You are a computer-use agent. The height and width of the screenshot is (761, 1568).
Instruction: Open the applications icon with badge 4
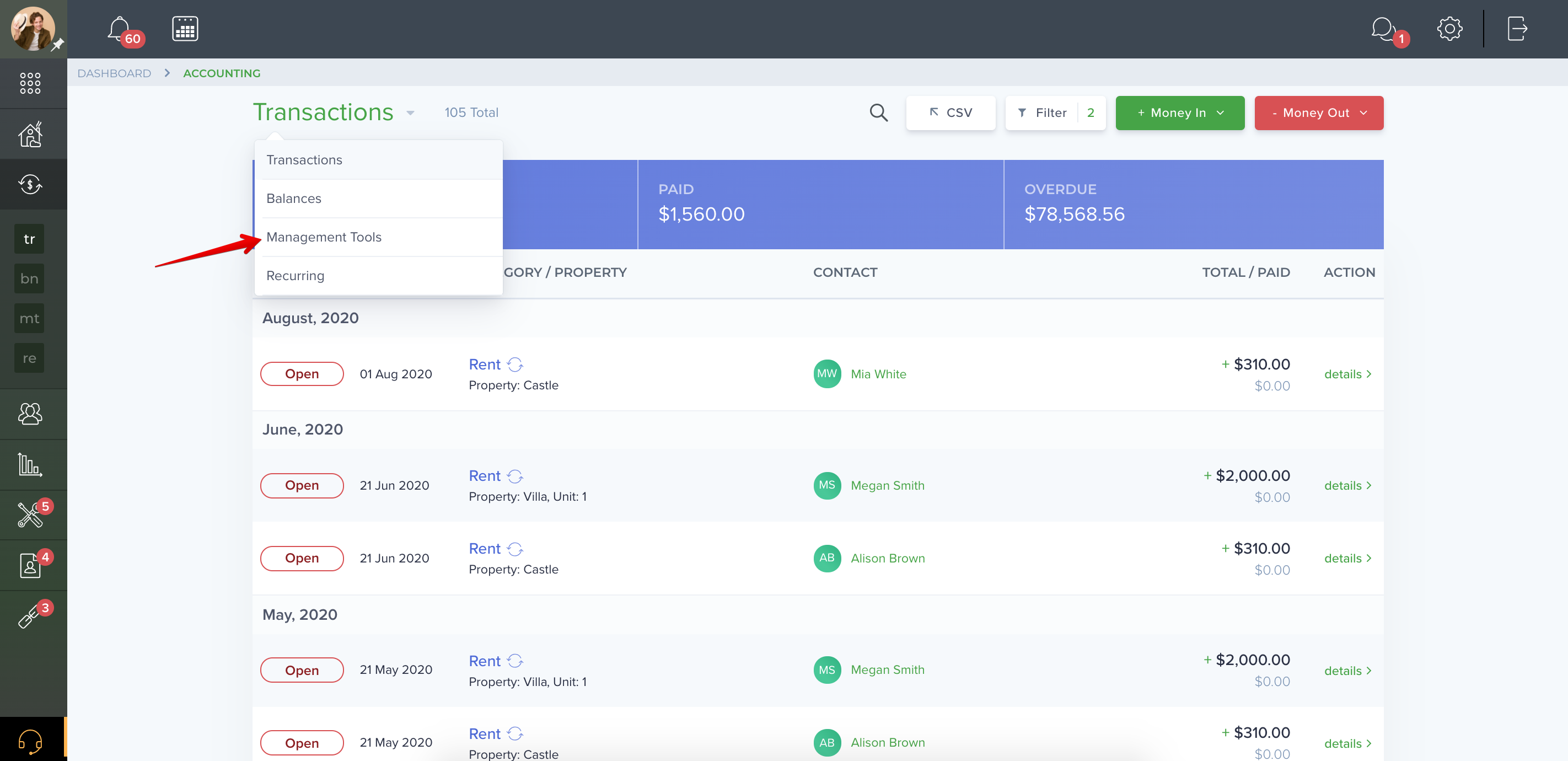click(x=30, y=566)
